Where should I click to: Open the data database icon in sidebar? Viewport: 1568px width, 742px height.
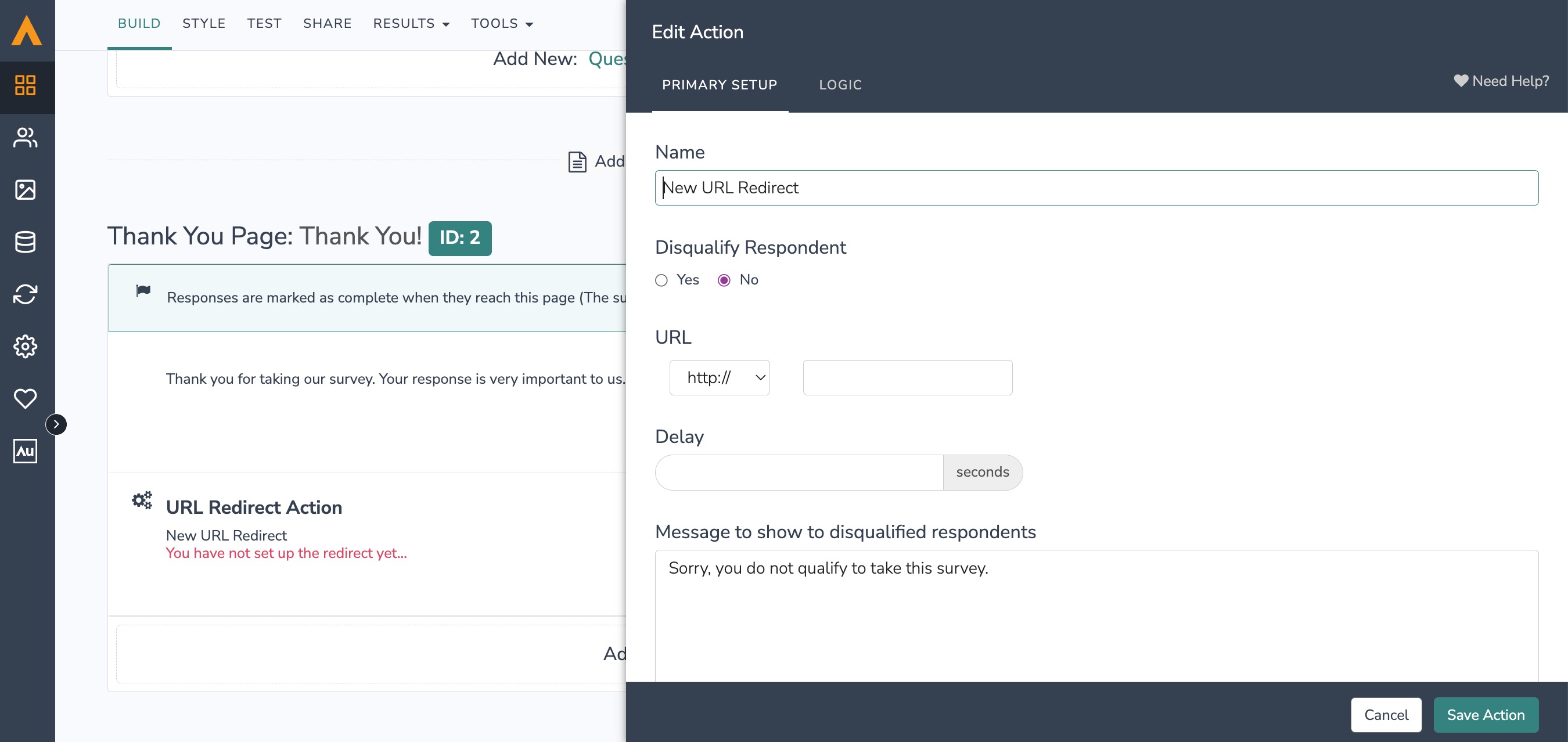click(x=25, y=242)
